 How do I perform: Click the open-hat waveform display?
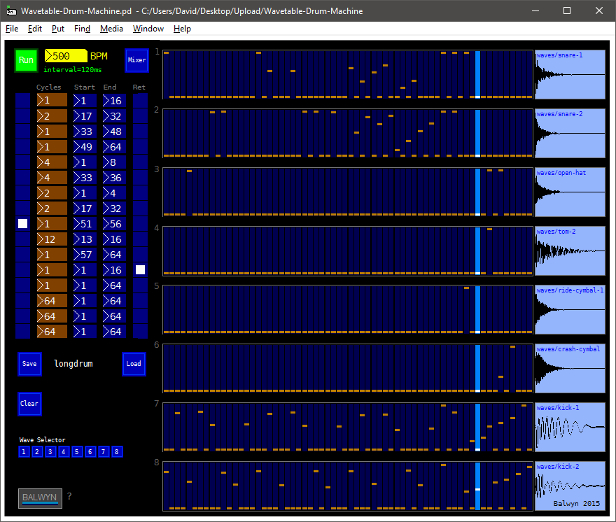(570, 192)
